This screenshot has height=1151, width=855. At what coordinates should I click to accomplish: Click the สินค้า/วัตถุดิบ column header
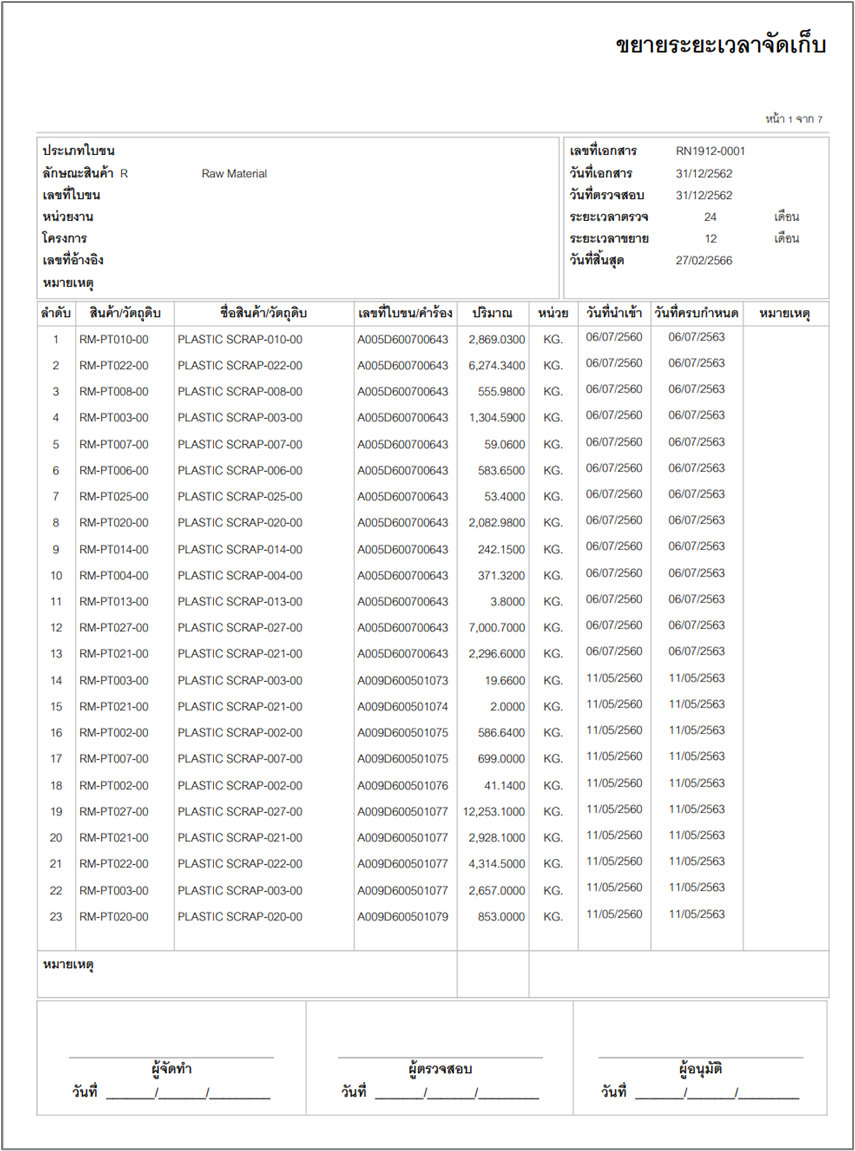point(124,314)
